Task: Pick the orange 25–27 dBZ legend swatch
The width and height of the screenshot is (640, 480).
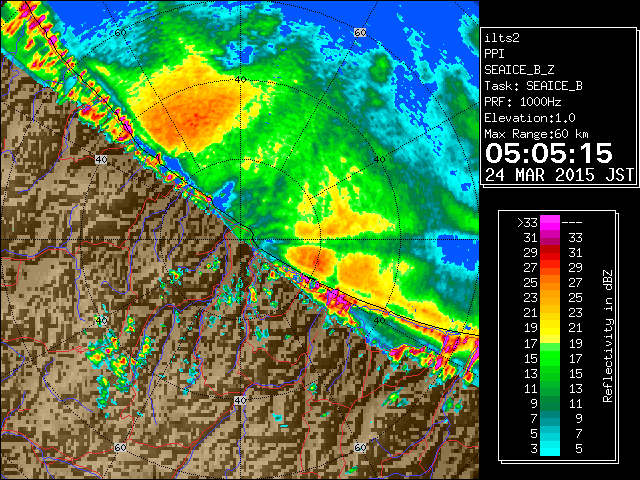Action: (550, 283)
